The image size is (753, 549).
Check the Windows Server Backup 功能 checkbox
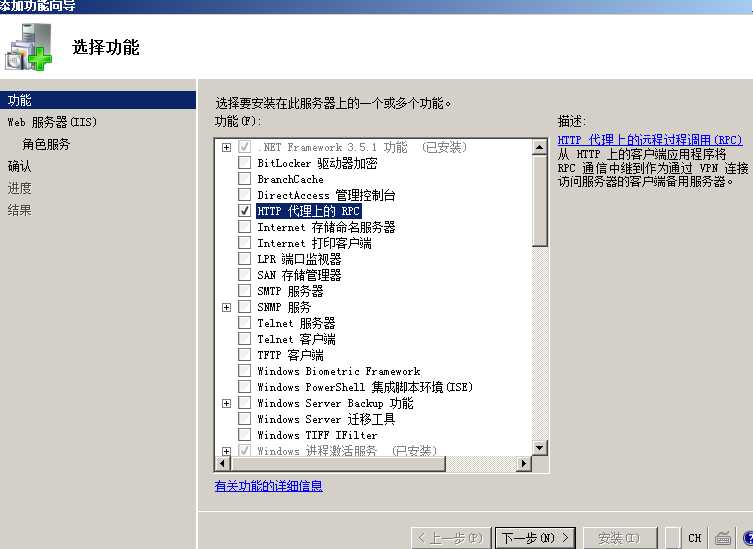click(244, 403)
